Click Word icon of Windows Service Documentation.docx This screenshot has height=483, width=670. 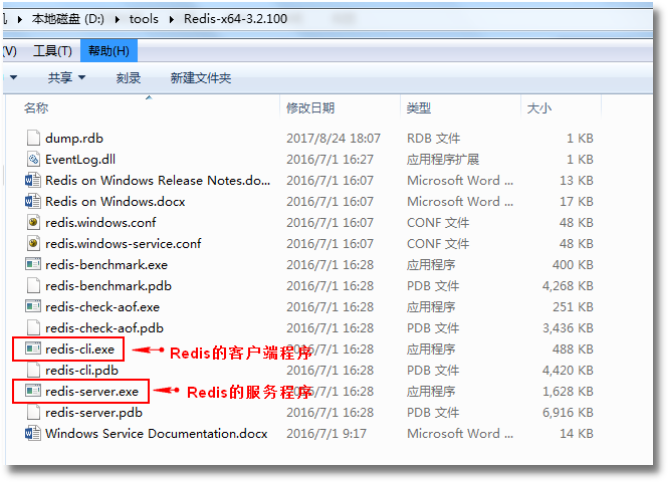pos(33,433)
